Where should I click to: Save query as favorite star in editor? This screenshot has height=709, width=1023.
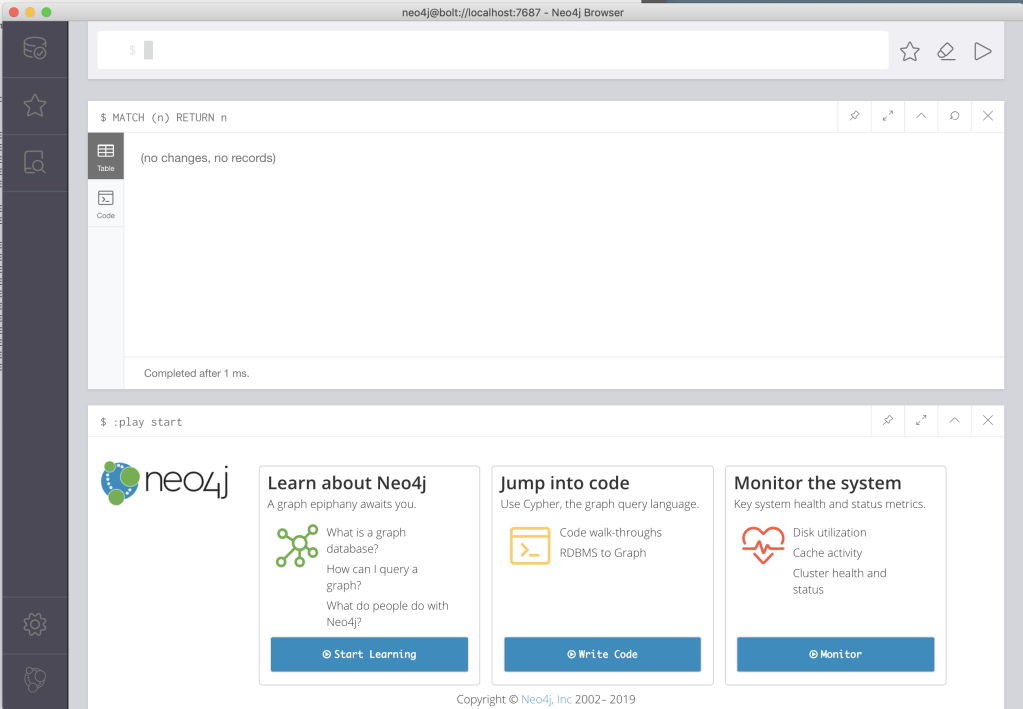pos(909,51)
